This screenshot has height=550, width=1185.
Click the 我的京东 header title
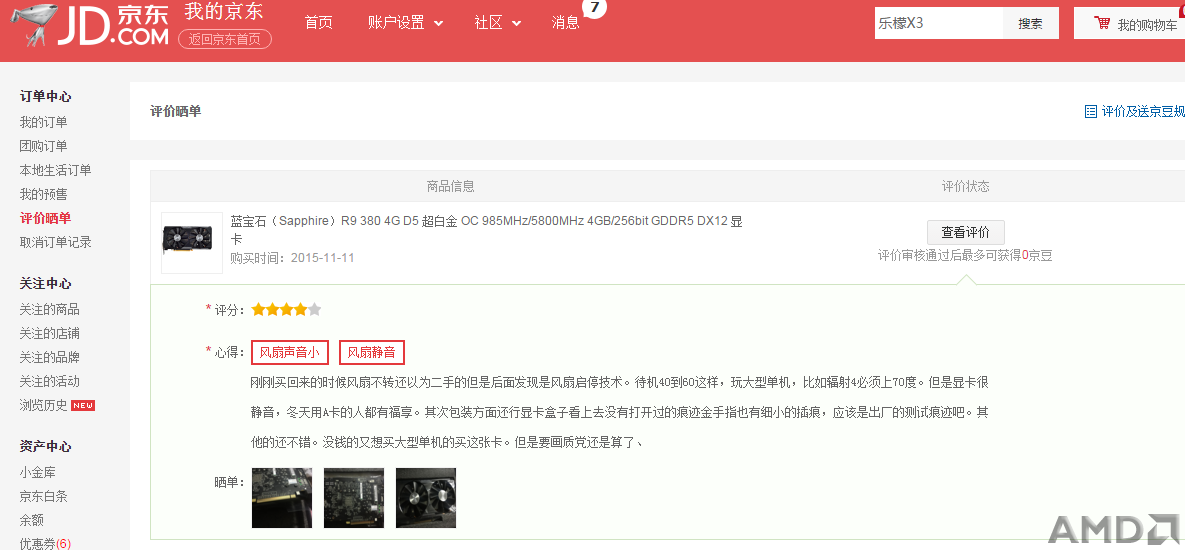pyautogui.click(x=223, y=11)
